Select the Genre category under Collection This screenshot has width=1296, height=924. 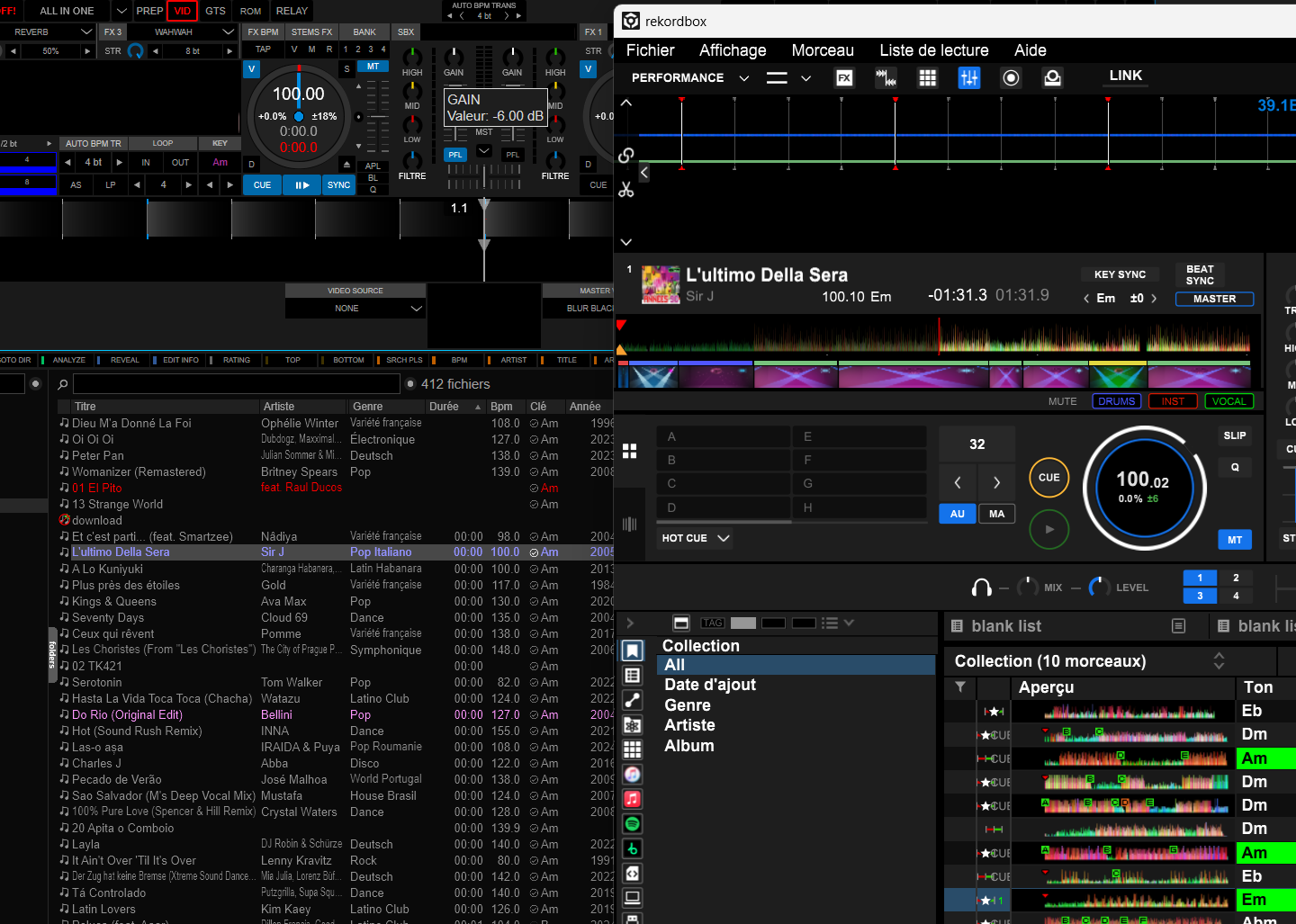[688, 705]
